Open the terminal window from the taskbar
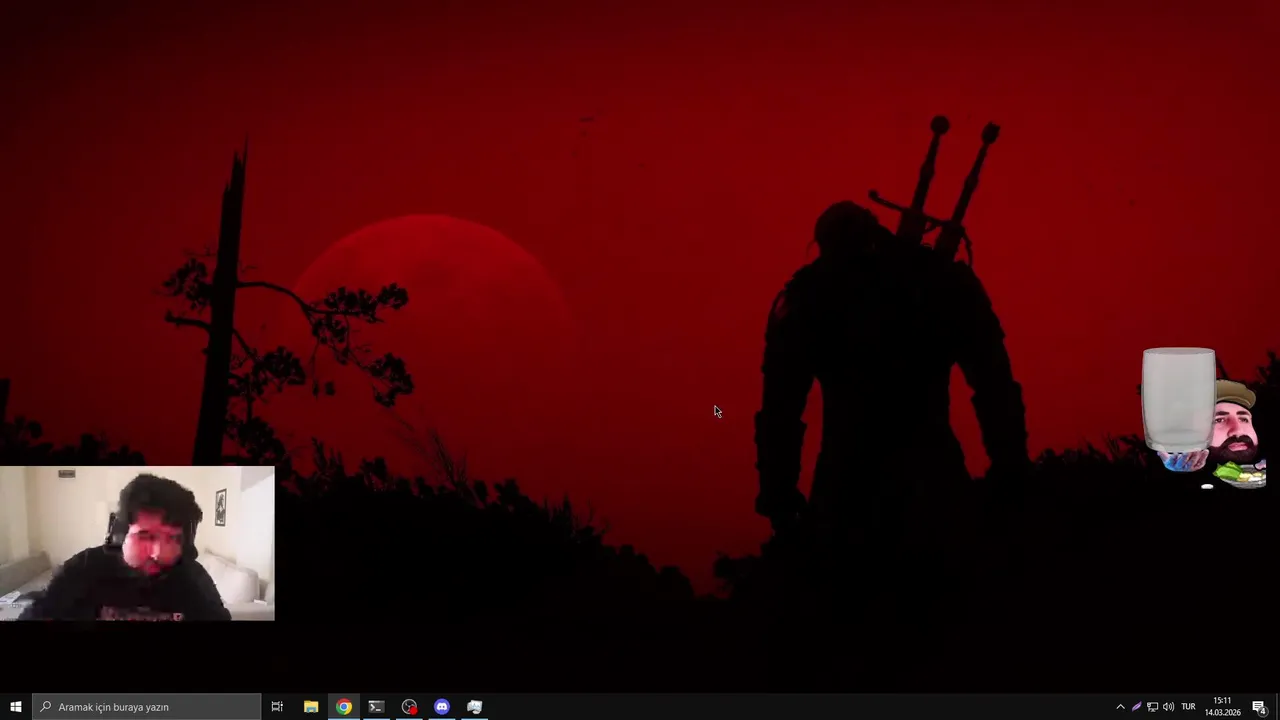This screenshot has width=1280, height=720. 376,707
